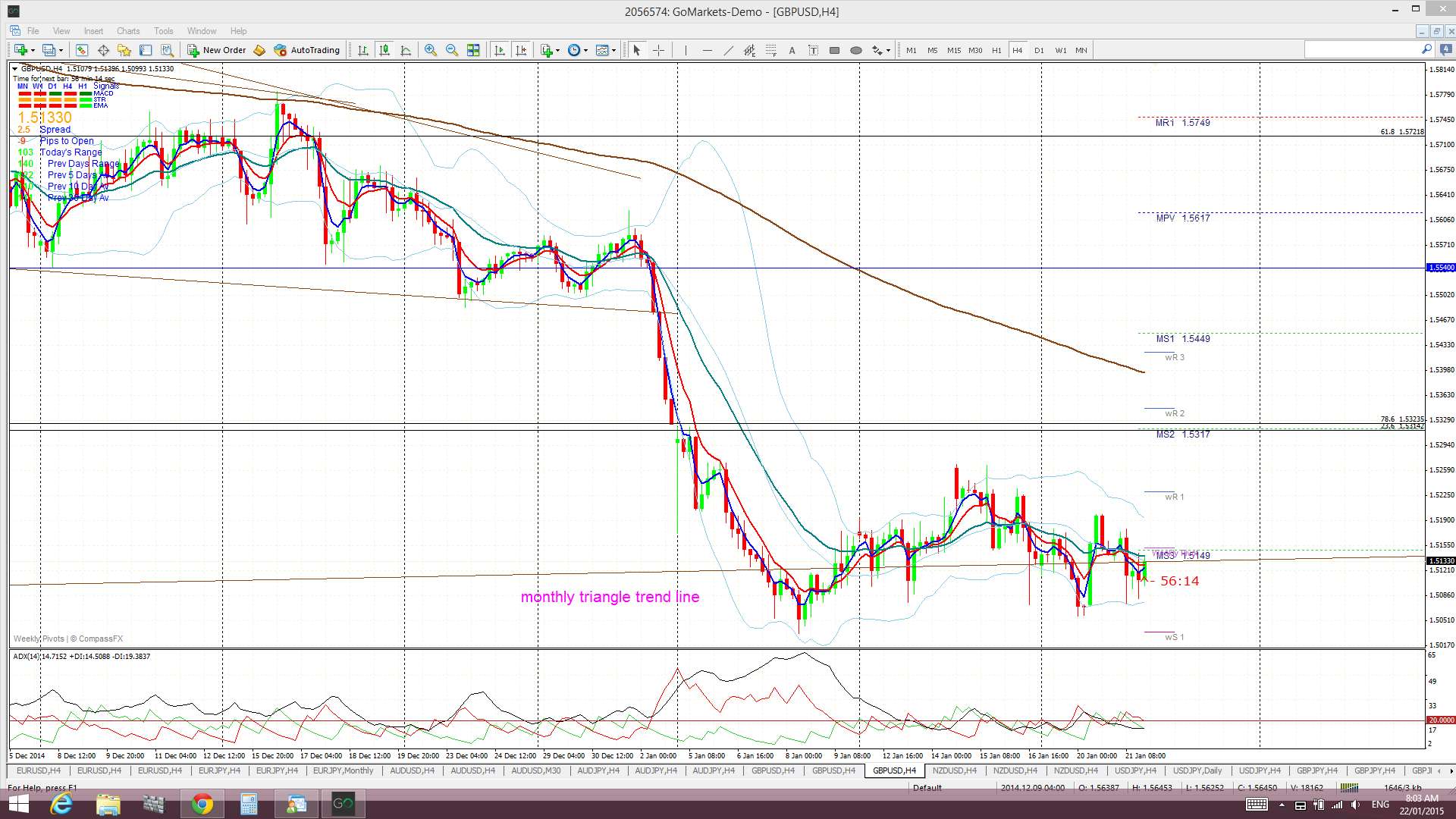Select the draw ellipse tool

[855, 50]
